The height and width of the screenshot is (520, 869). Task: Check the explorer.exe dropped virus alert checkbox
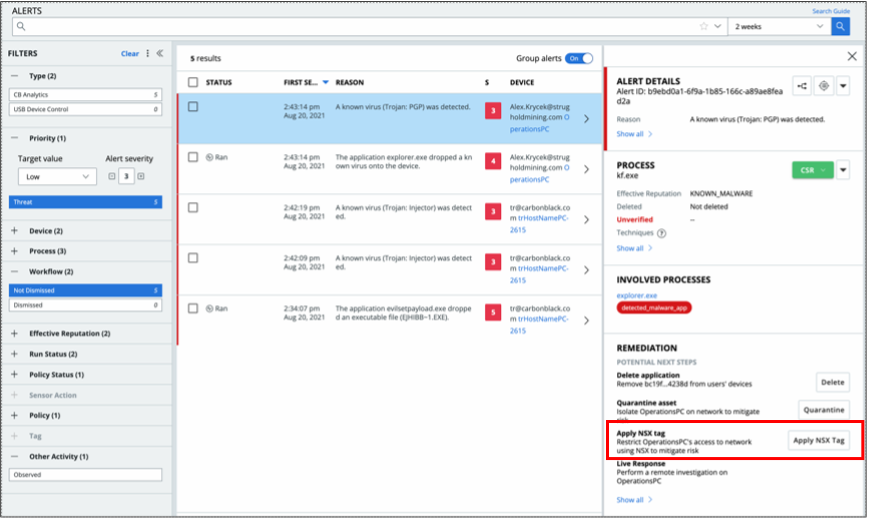(193, 157)
